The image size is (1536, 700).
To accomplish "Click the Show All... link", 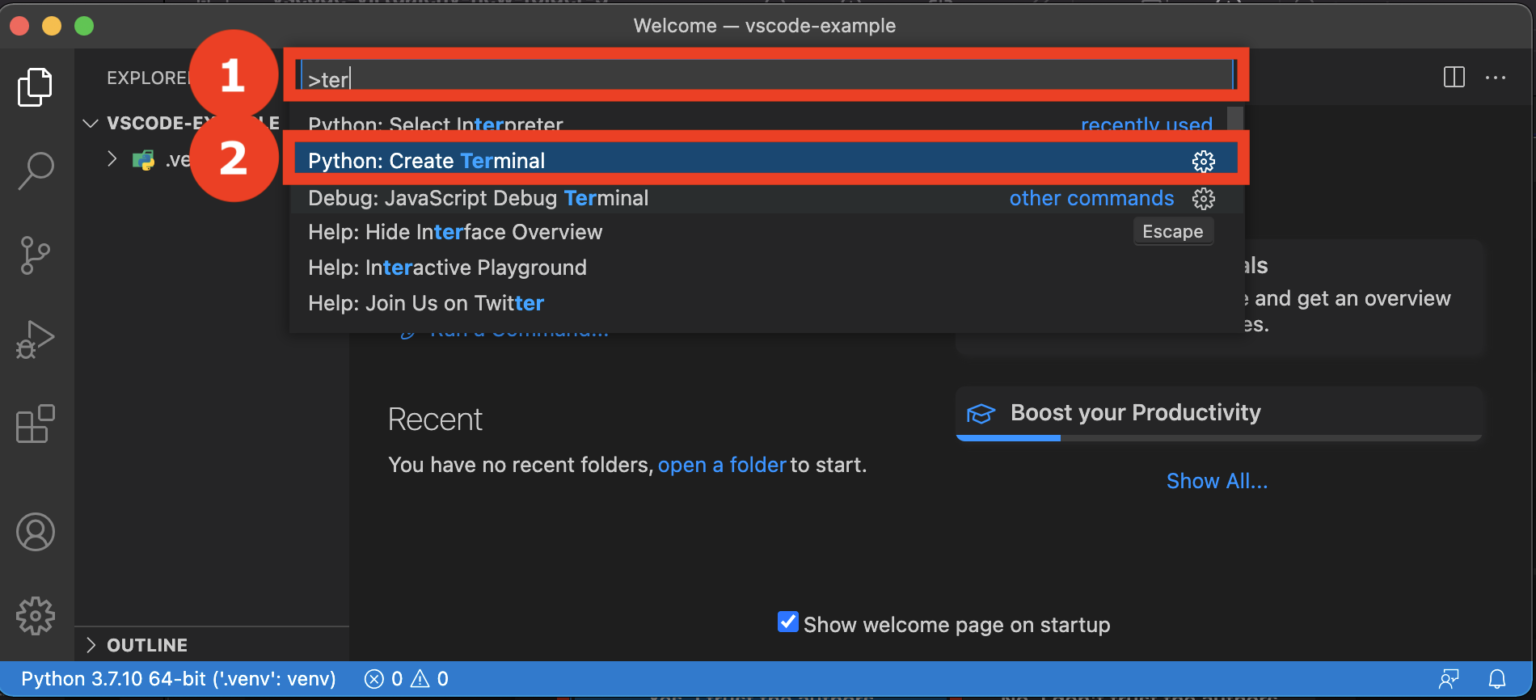I will coord(1216,481).
